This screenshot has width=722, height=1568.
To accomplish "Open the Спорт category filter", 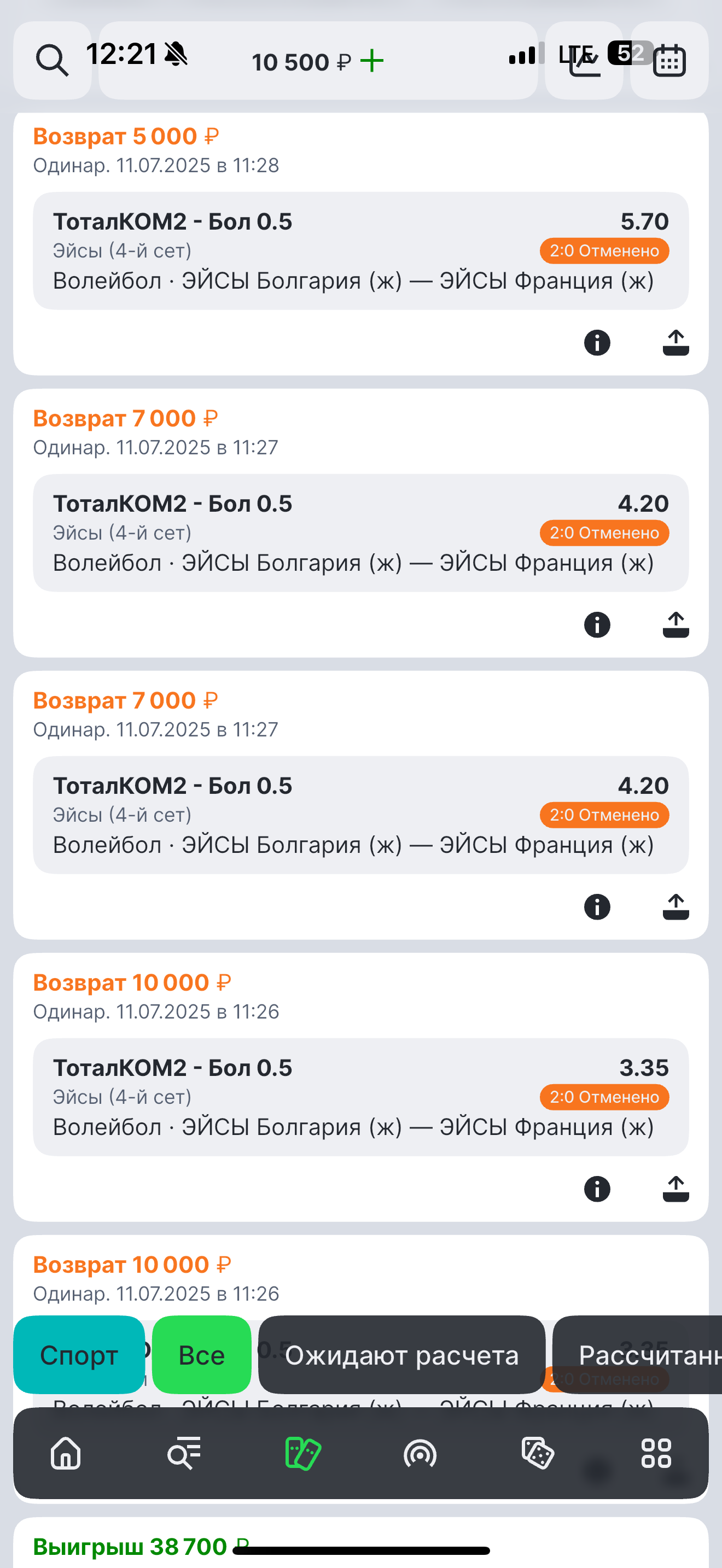I will point(79,1355).
